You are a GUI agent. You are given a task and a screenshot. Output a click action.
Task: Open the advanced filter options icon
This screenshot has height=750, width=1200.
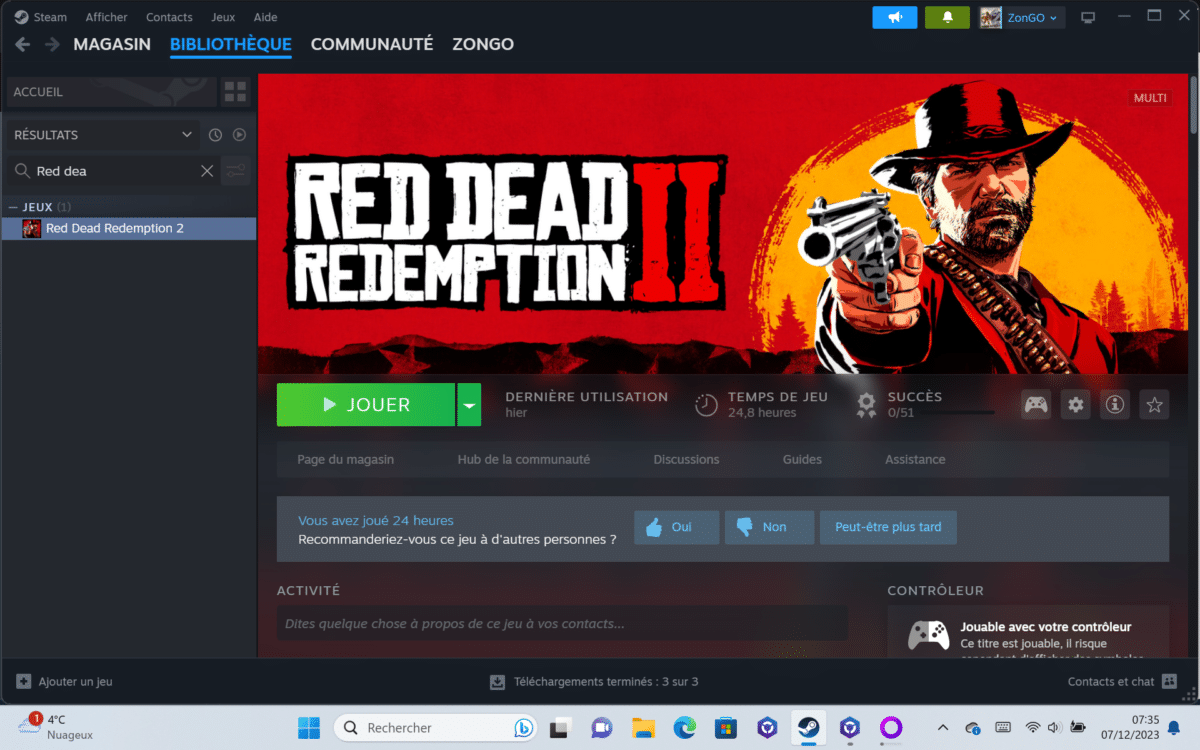click(236, 171)
